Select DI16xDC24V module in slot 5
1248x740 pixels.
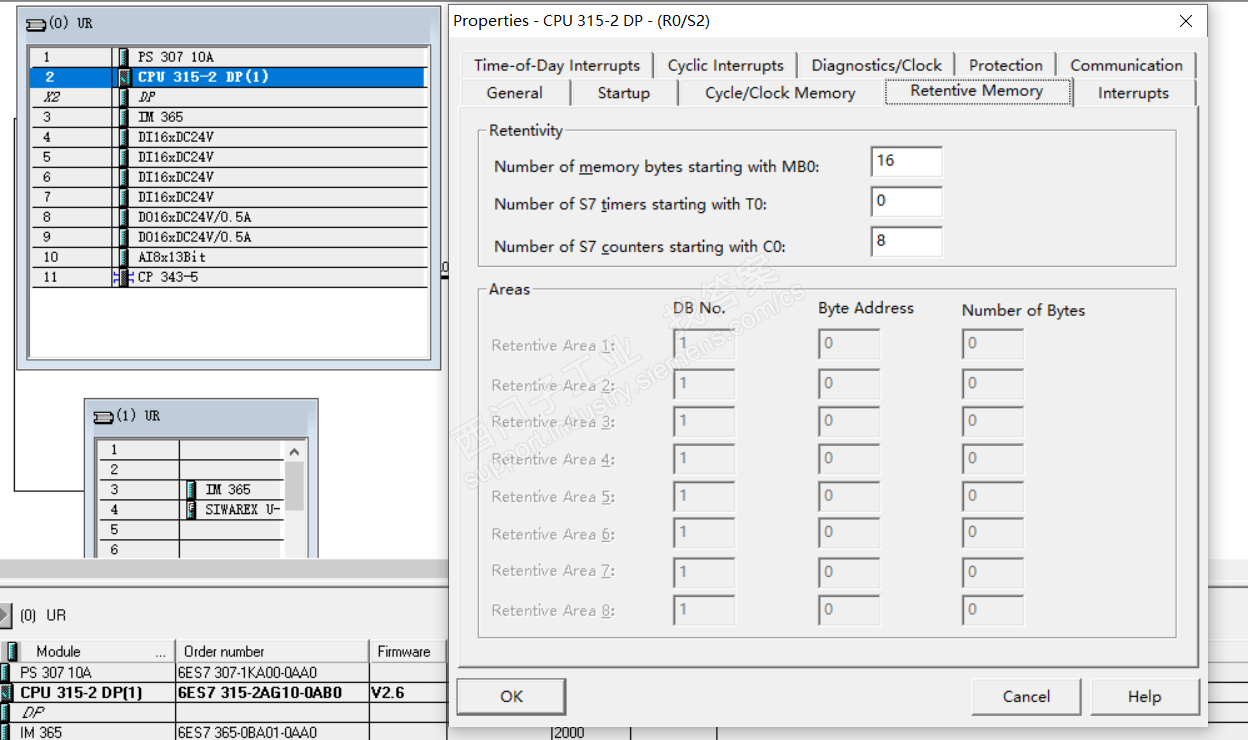point(230,157)
